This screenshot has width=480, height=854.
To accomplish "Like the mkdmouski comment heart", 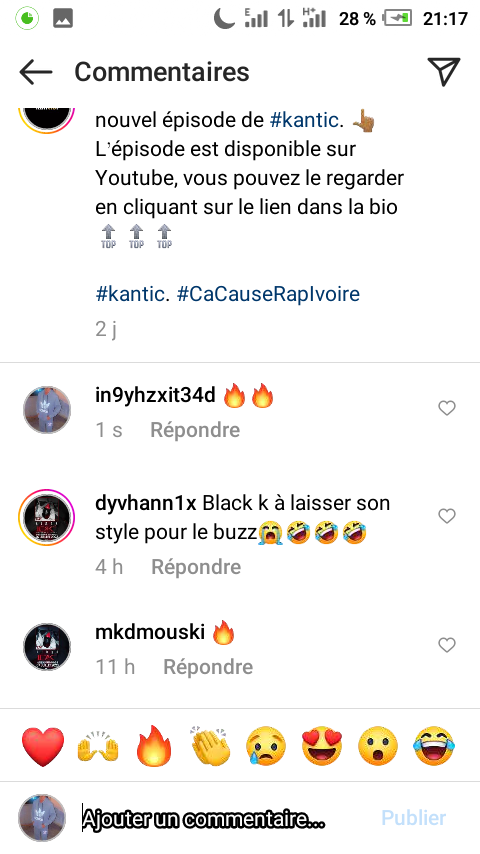I will click(447, 645).
